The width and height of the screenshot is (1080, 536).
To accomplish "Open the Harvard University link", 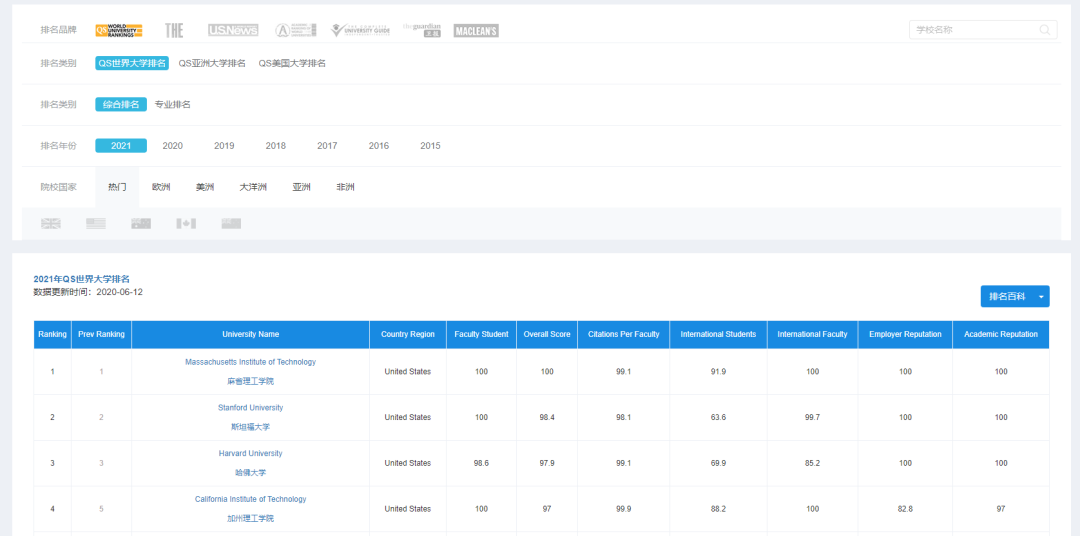I will [x=251, y=453].
